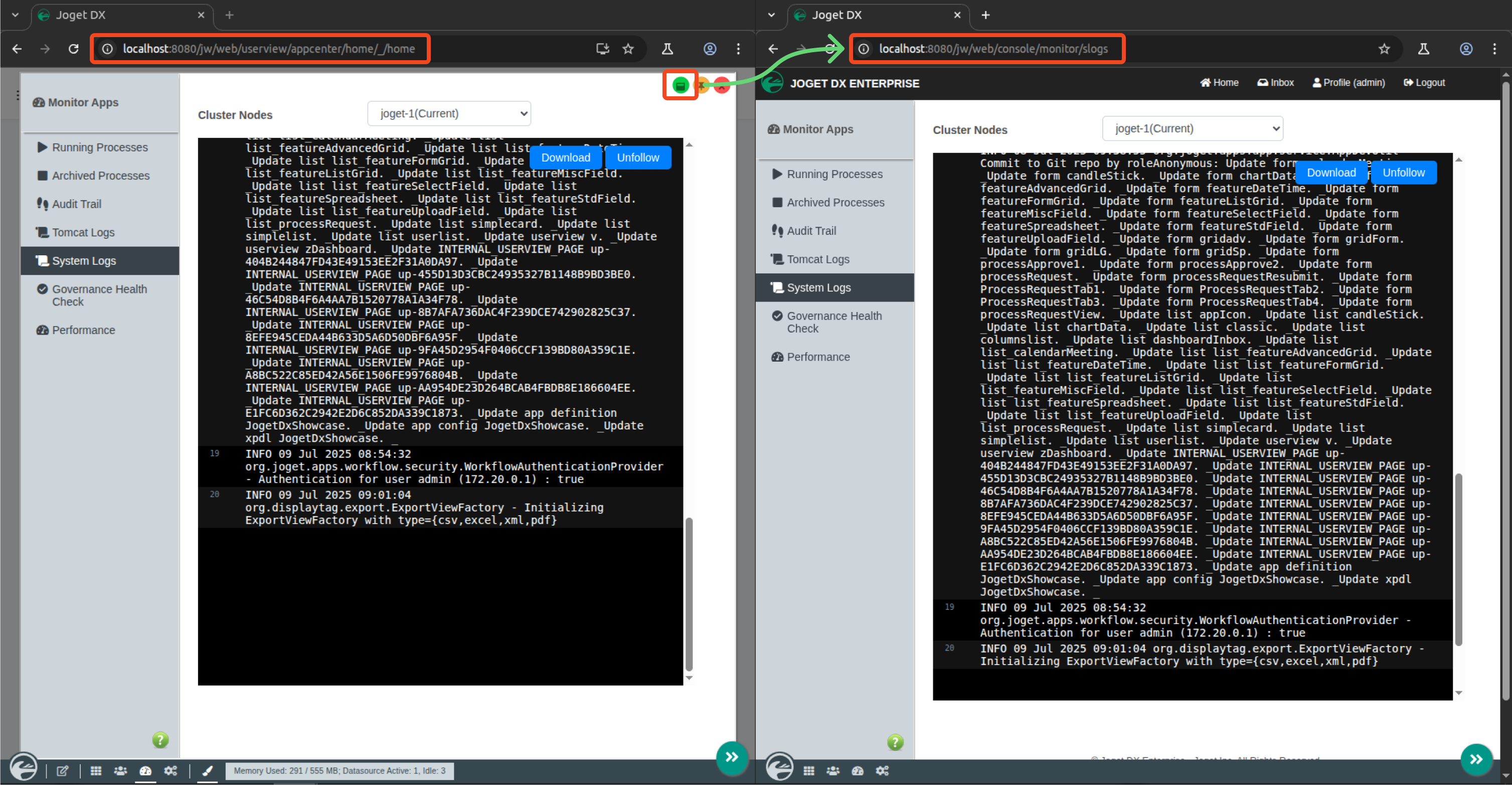The height and width of the screenshot is (785, 1512).
Task: Open Inbox link in right header
Action: coord(1275,83)
